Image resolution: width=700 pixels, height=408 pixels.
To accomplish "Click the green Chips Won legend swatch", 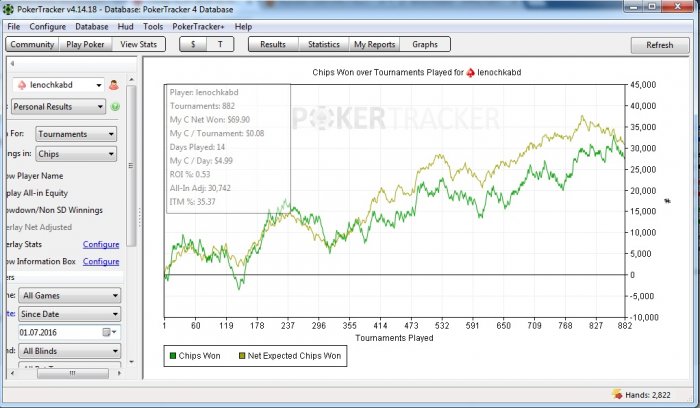I will pyautogui.click(x=173, y=356).
